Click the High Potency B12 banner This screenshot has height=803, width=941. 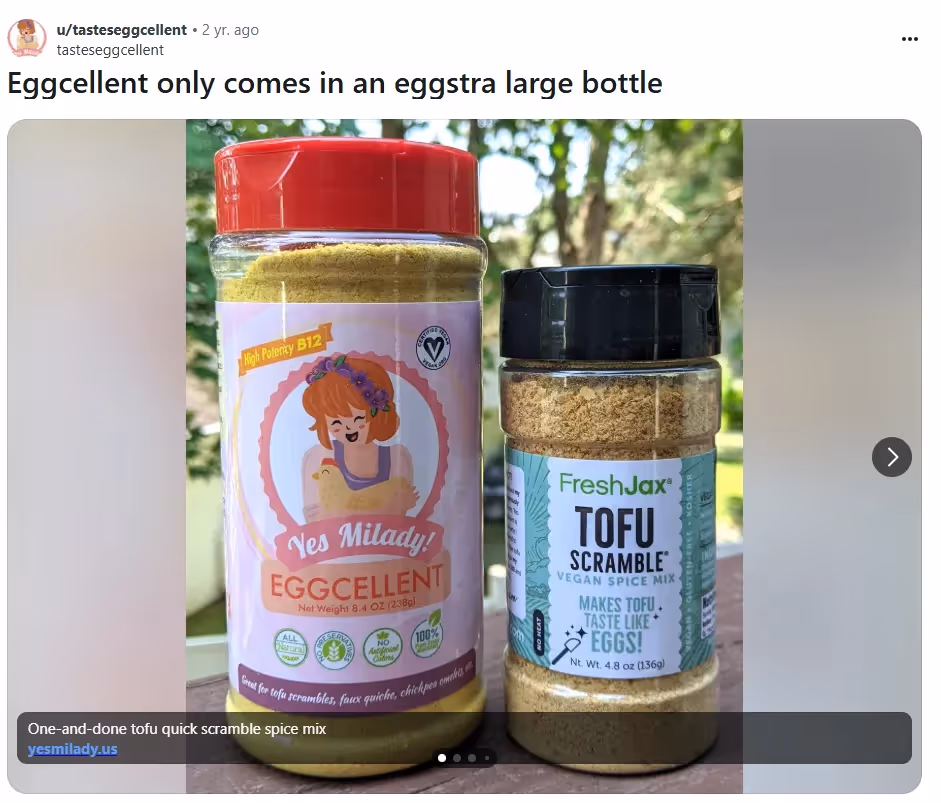click(283, 351)
